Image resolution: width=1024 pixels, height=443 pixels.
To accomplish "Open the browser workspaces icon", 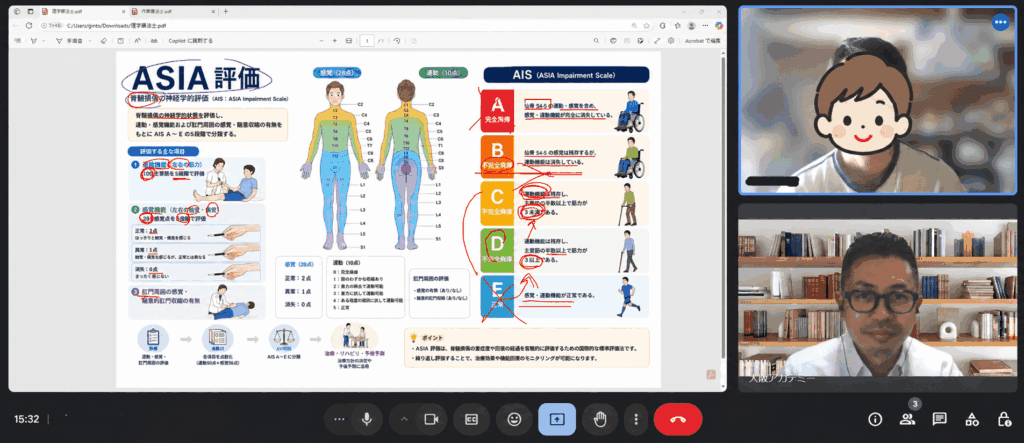I will [17, 11].
